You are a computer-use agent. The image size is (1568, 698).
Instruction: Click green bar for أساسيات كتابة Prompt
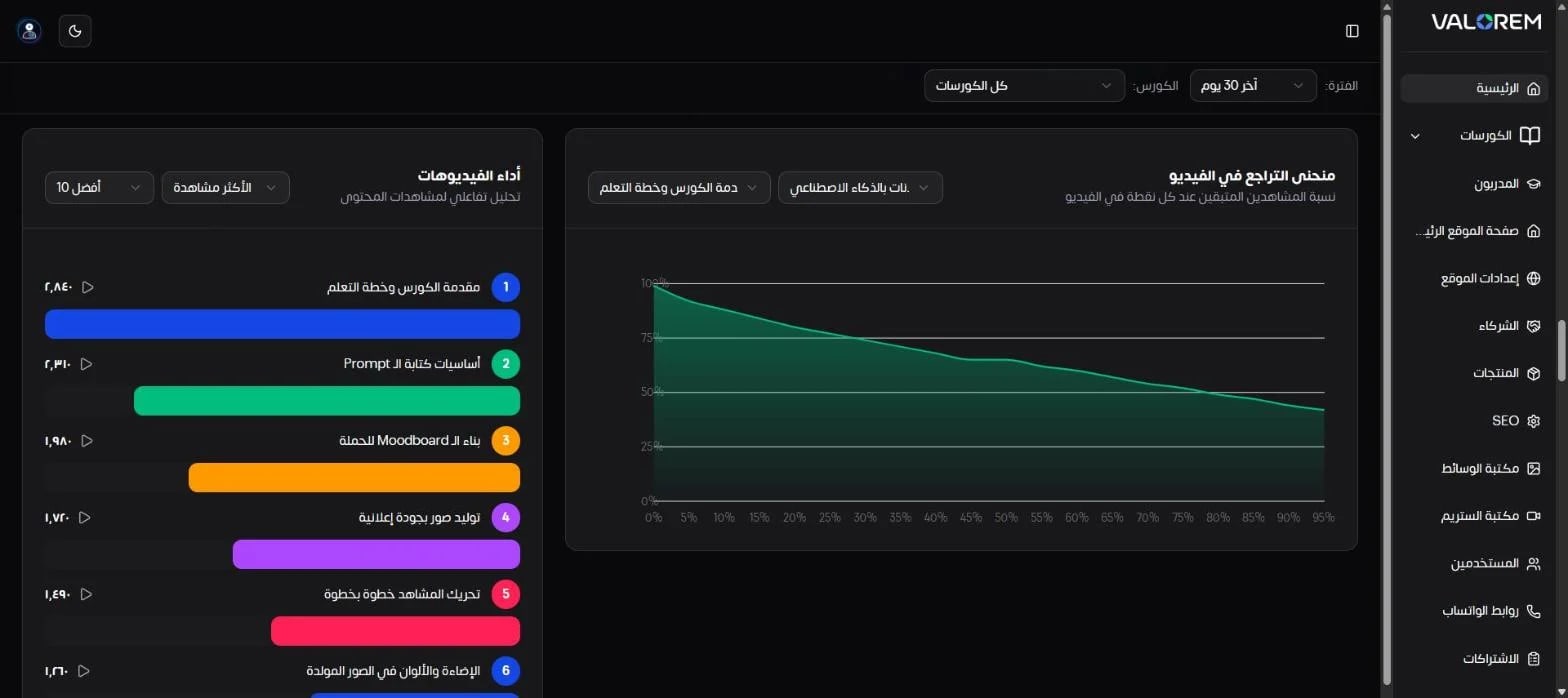[x=327, y=401]
